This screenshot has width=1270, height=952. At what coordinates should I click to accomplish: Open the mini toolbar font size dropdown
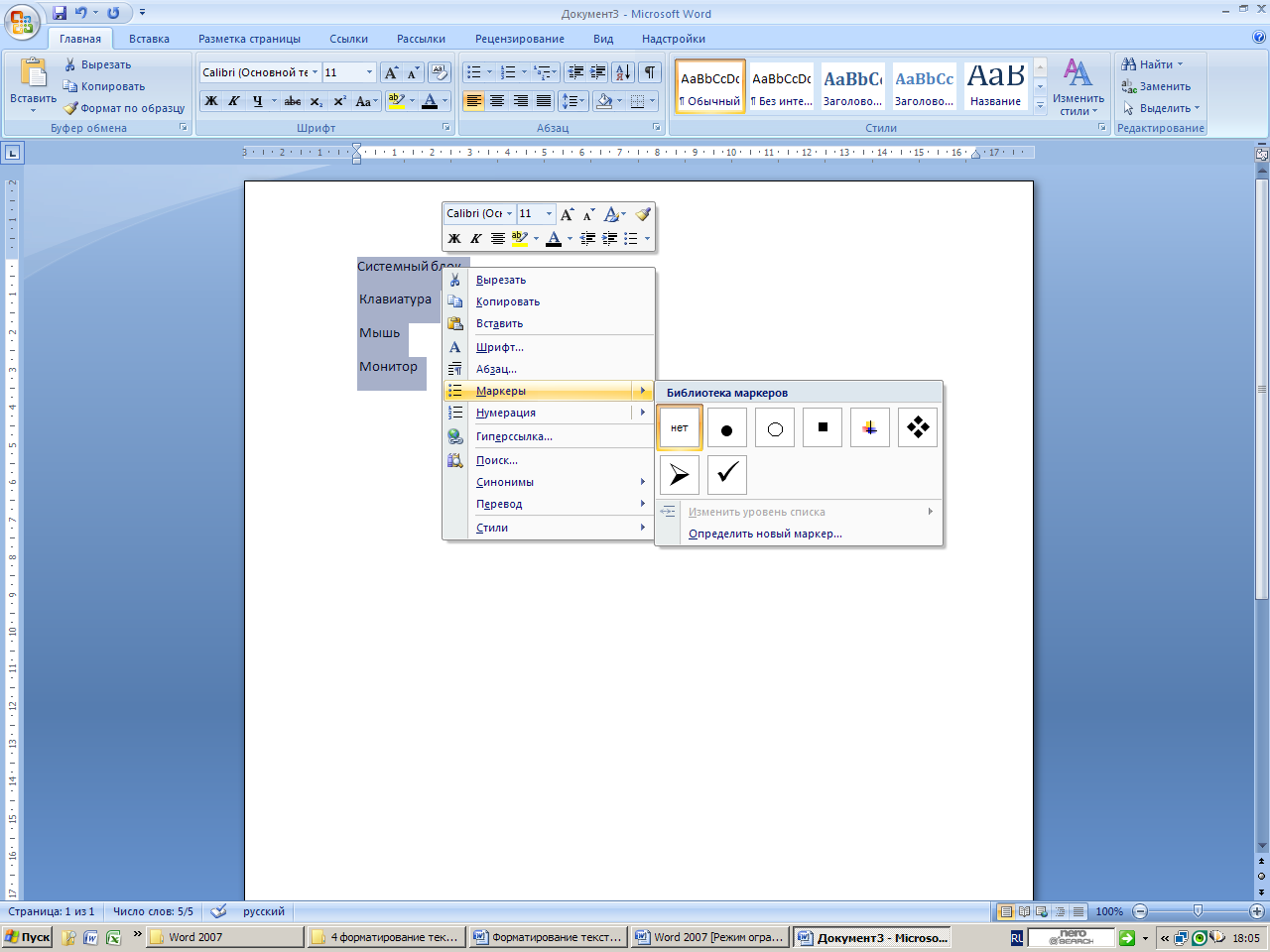tap(549, 214)
